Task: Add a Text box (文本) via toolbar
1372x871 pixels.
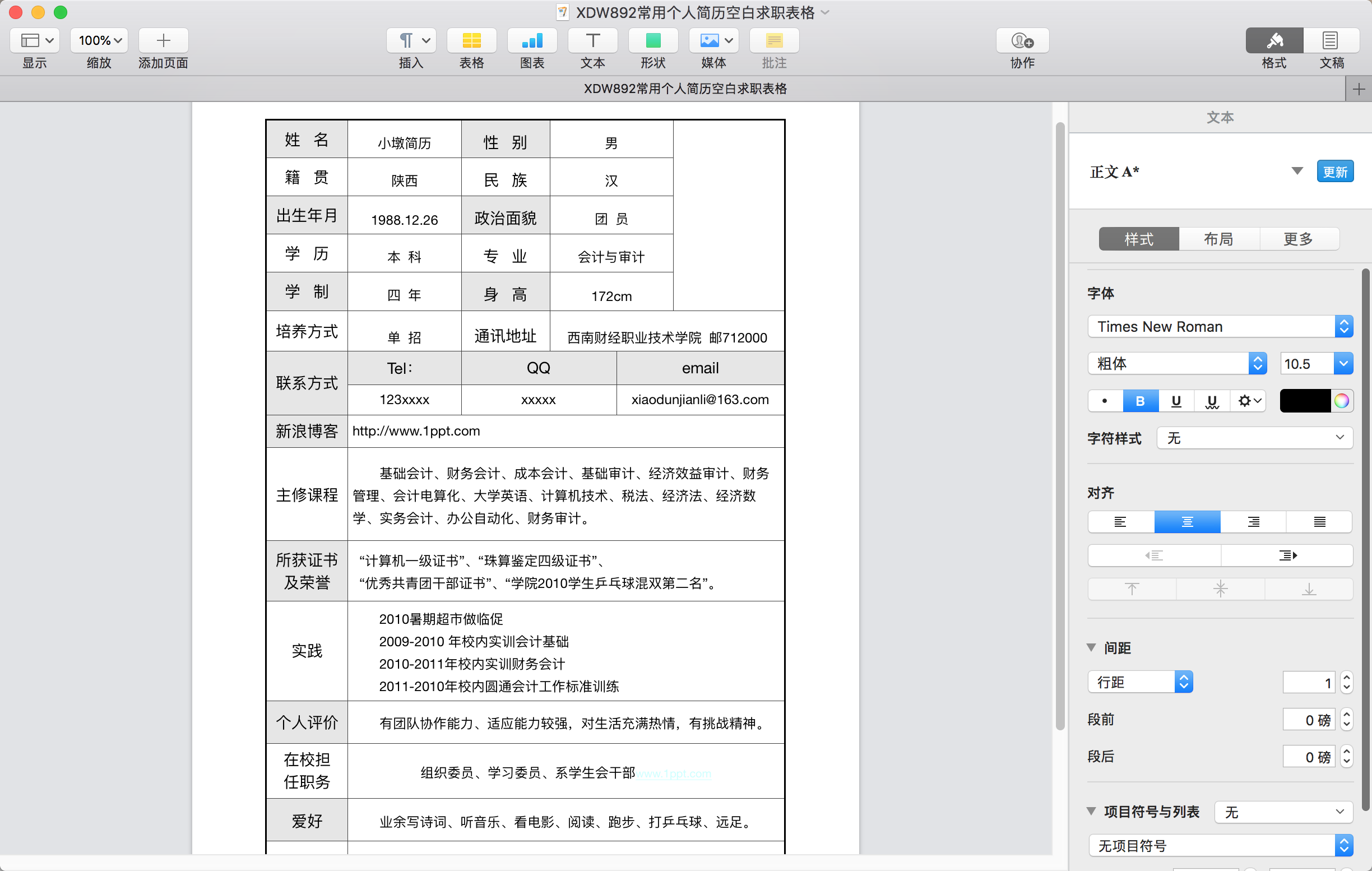Action: [592, 40]
